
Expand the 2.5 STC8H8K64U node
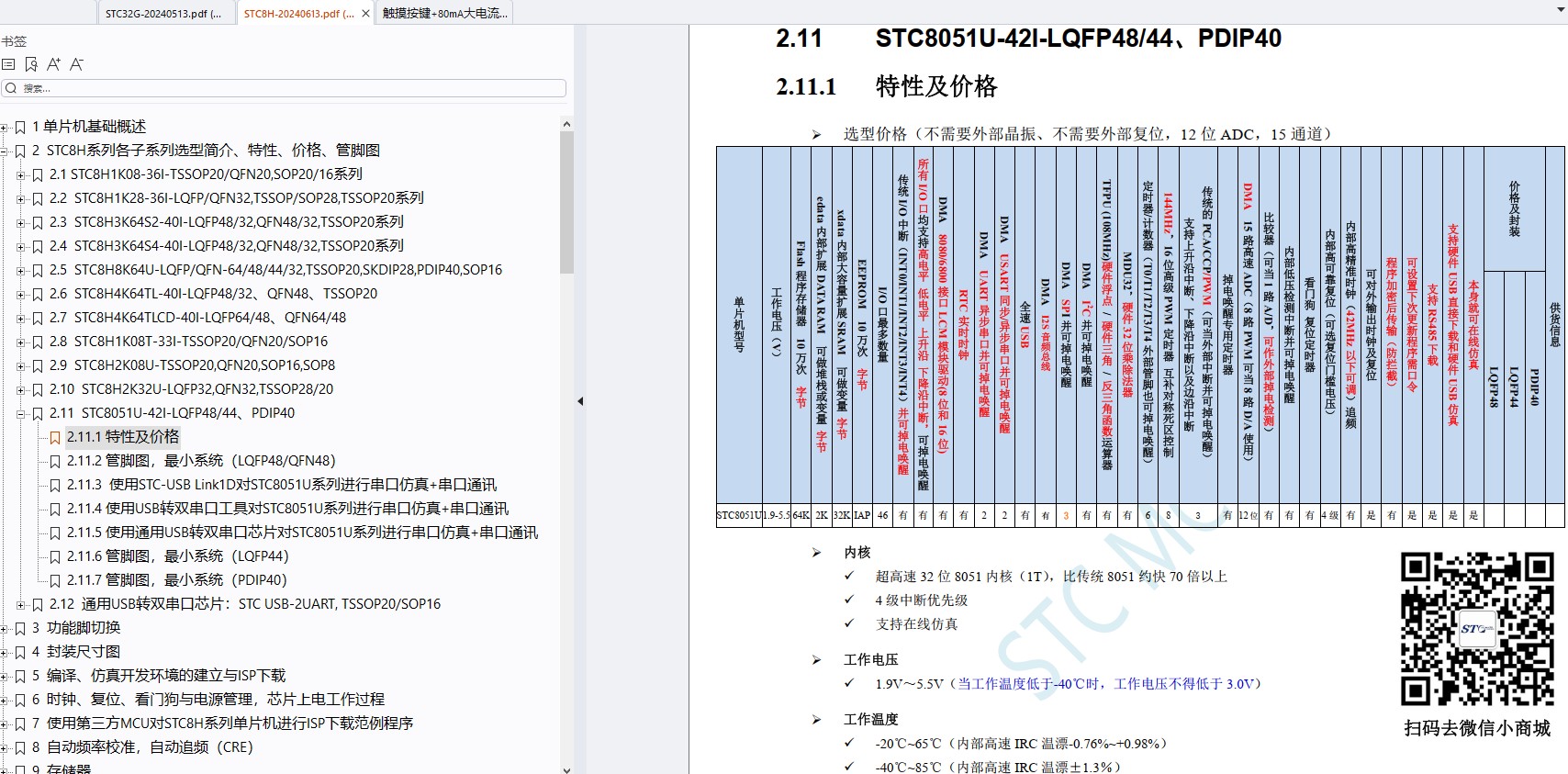tap(21, 270)
